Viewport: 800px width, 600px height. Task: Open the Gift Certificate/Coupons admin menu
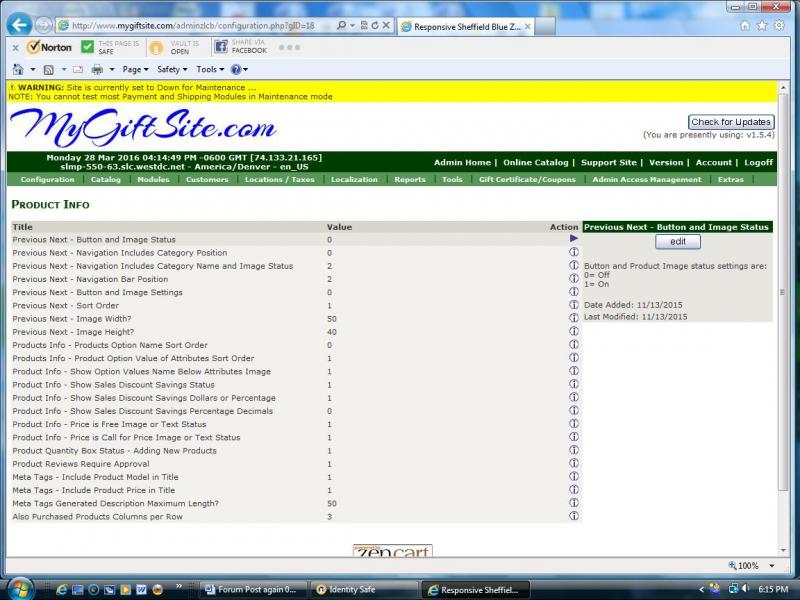click(527, 180)
